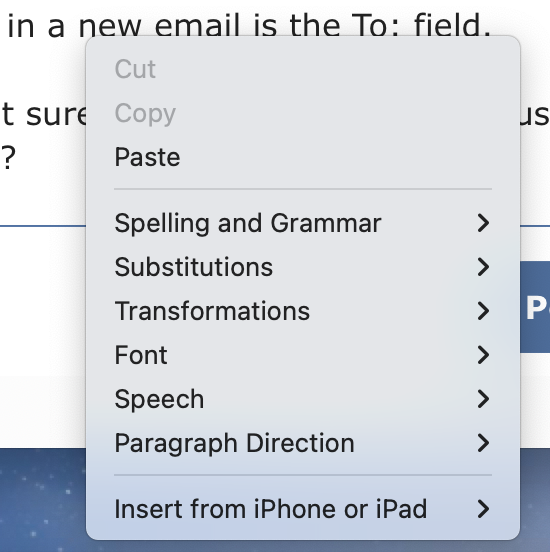Open the Insert from iPhone or iPad submenu
550x552 pixels.
tap(303, 509)
